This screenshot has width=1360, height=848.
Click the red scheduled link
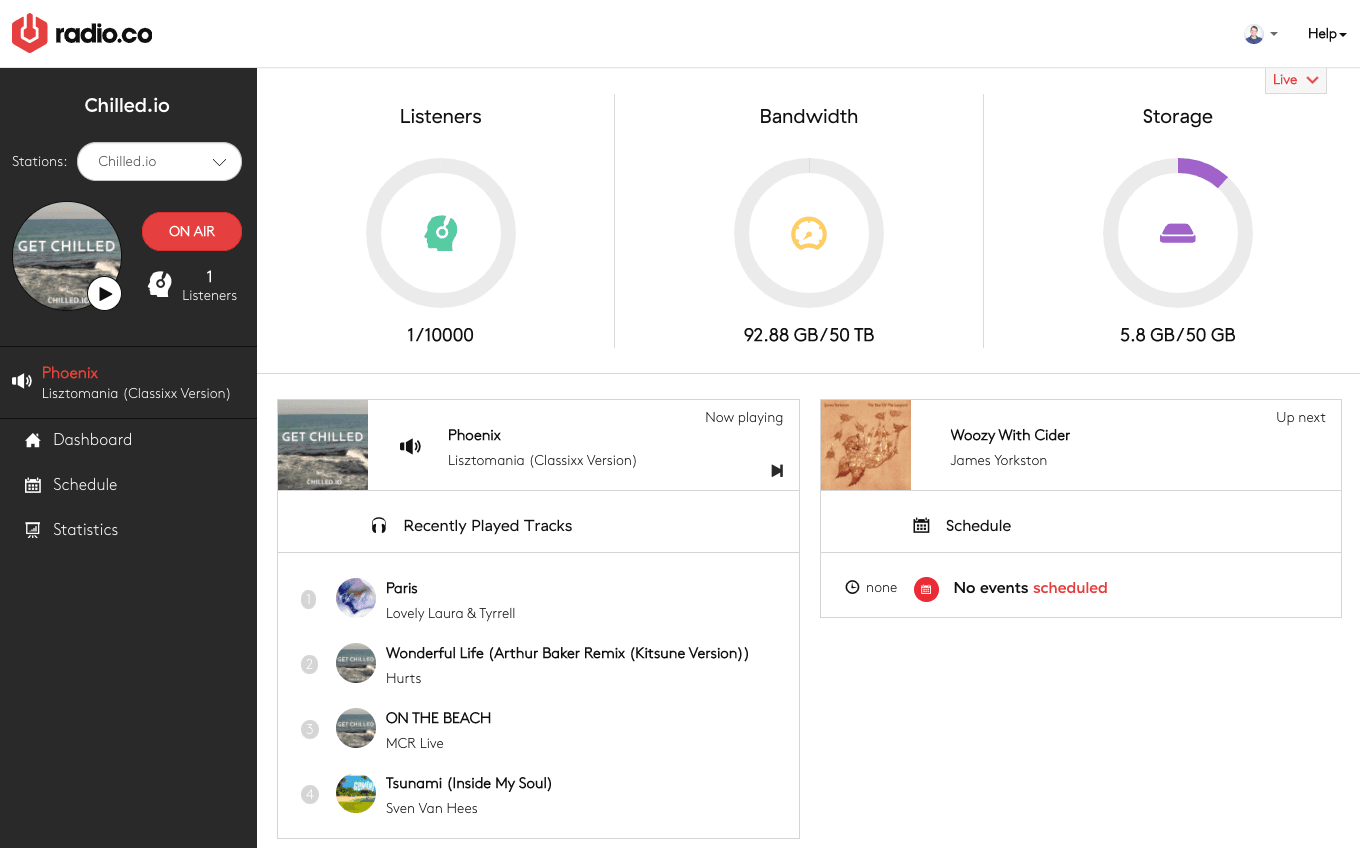point(1070,587)
